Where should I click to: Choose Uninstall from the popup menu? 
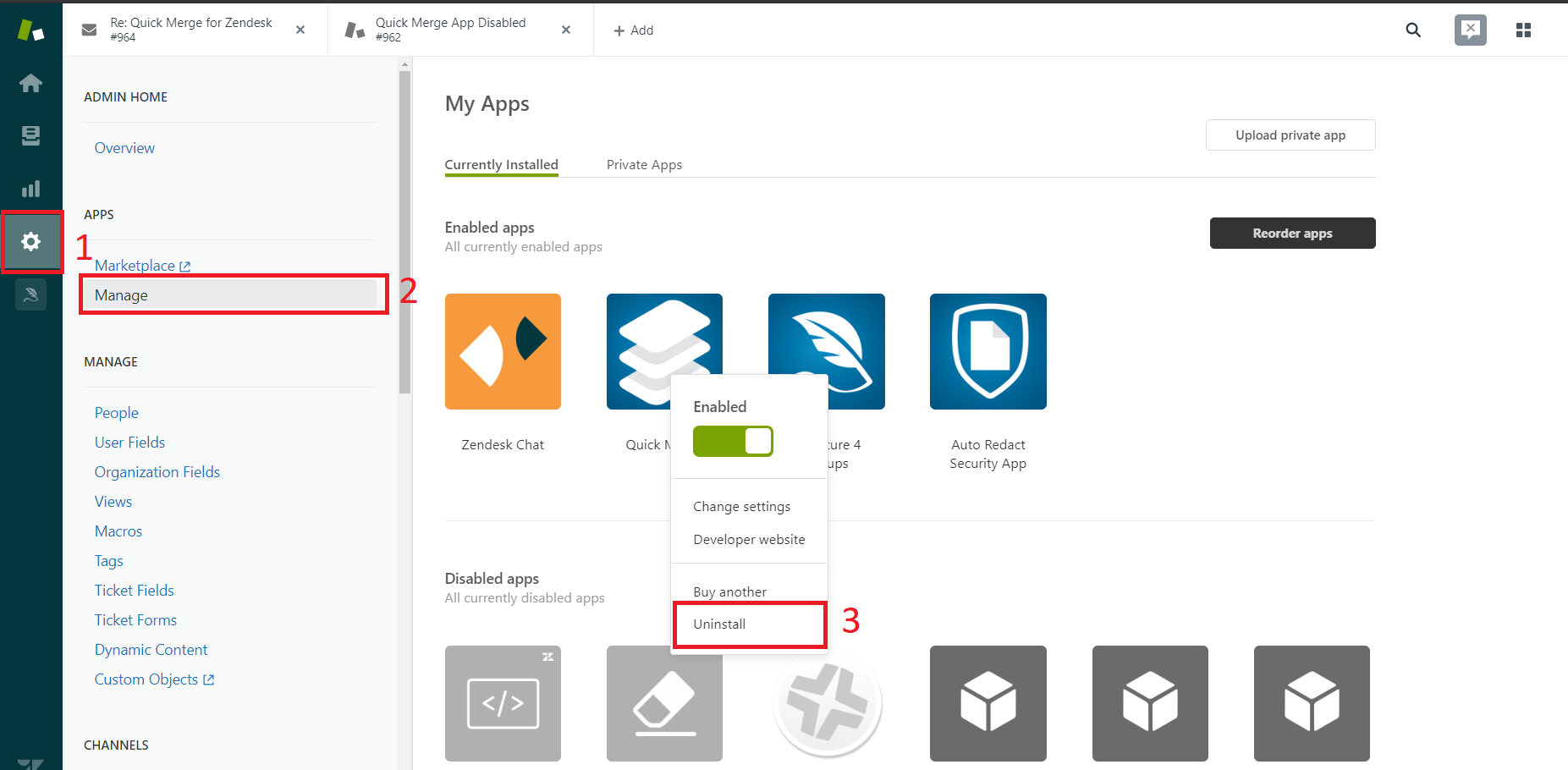(x=719, y=624)
